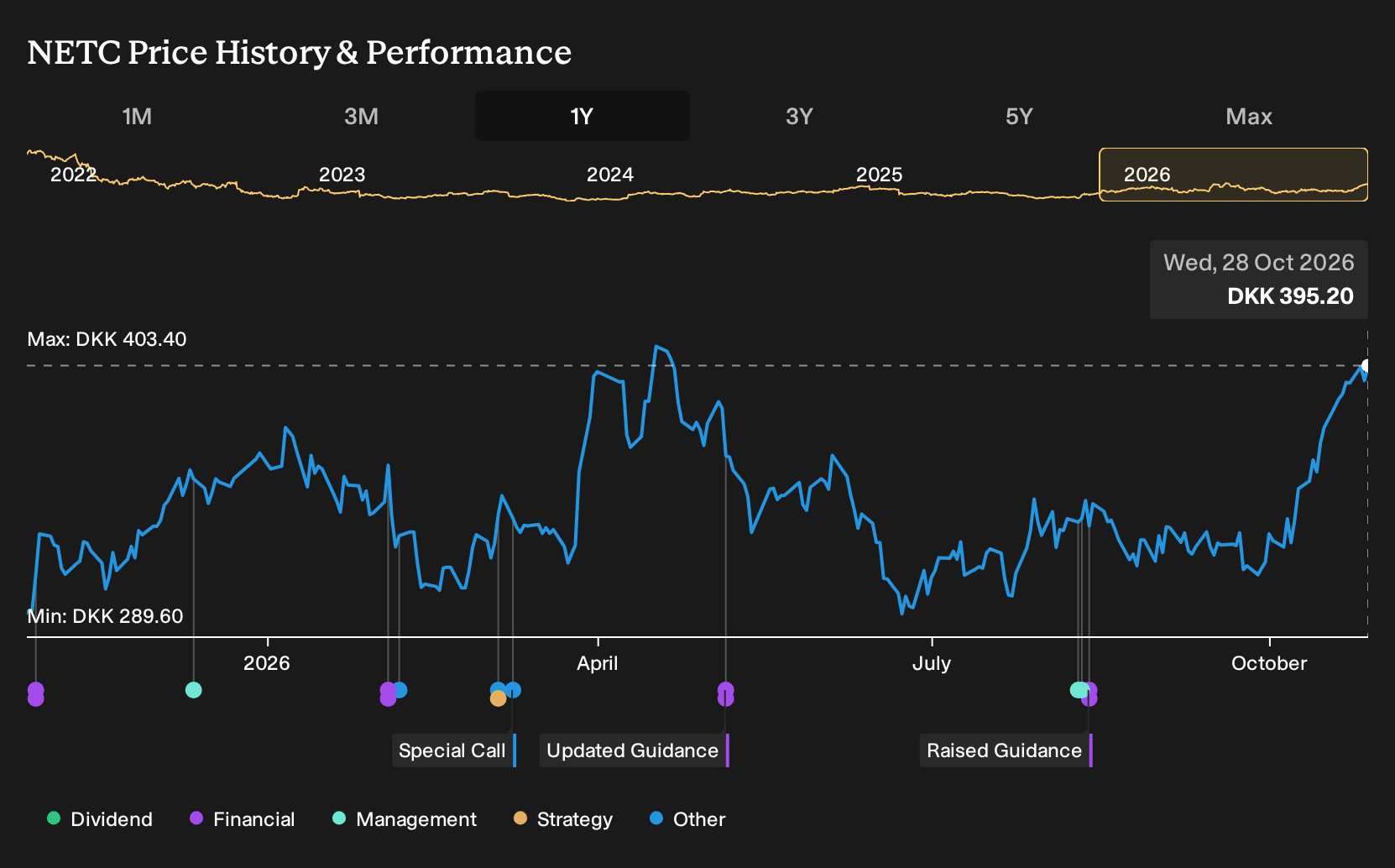Switch to the 3M range tab
The image size is (1395, 868).
361,116
